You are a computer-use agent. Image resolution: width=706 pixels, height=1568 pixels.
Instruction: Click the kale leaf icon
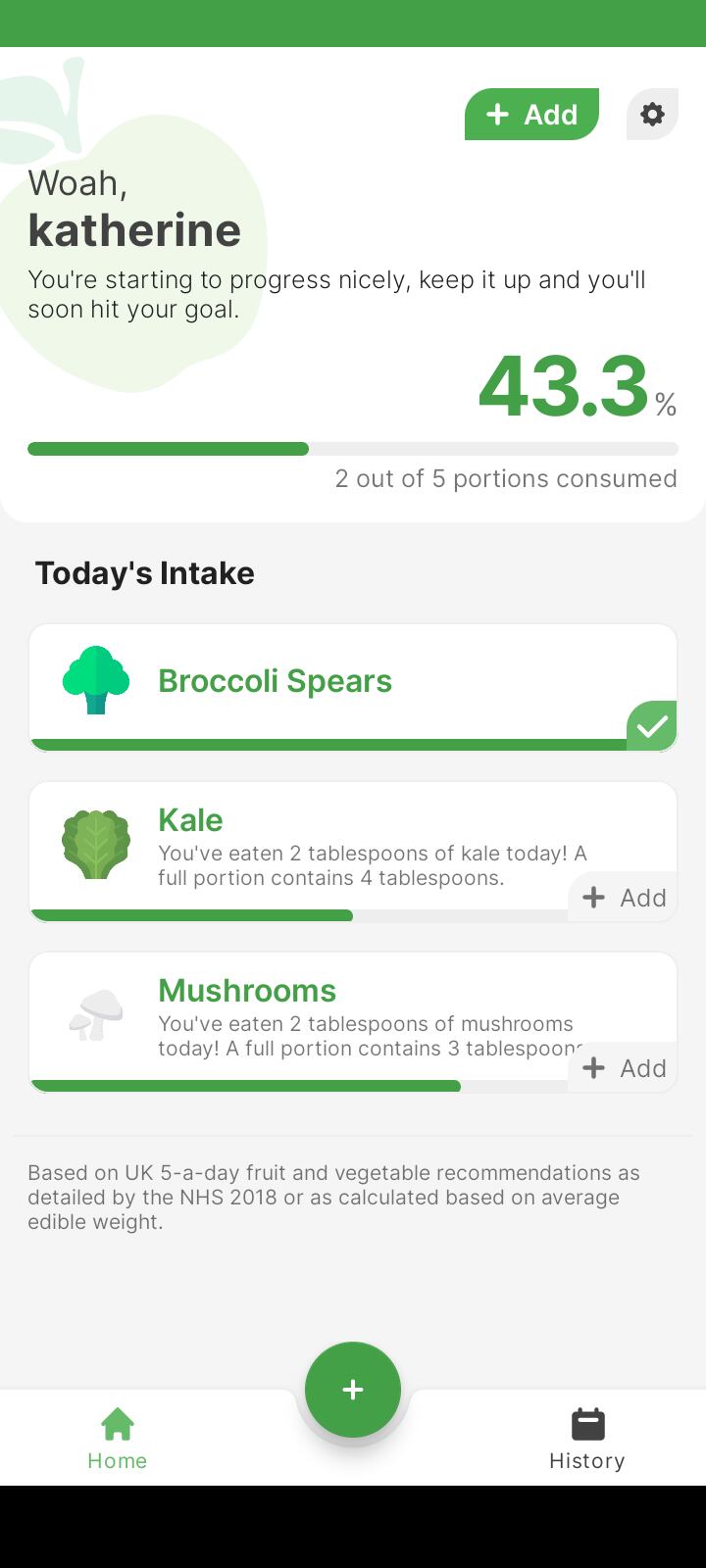(96, 844)
